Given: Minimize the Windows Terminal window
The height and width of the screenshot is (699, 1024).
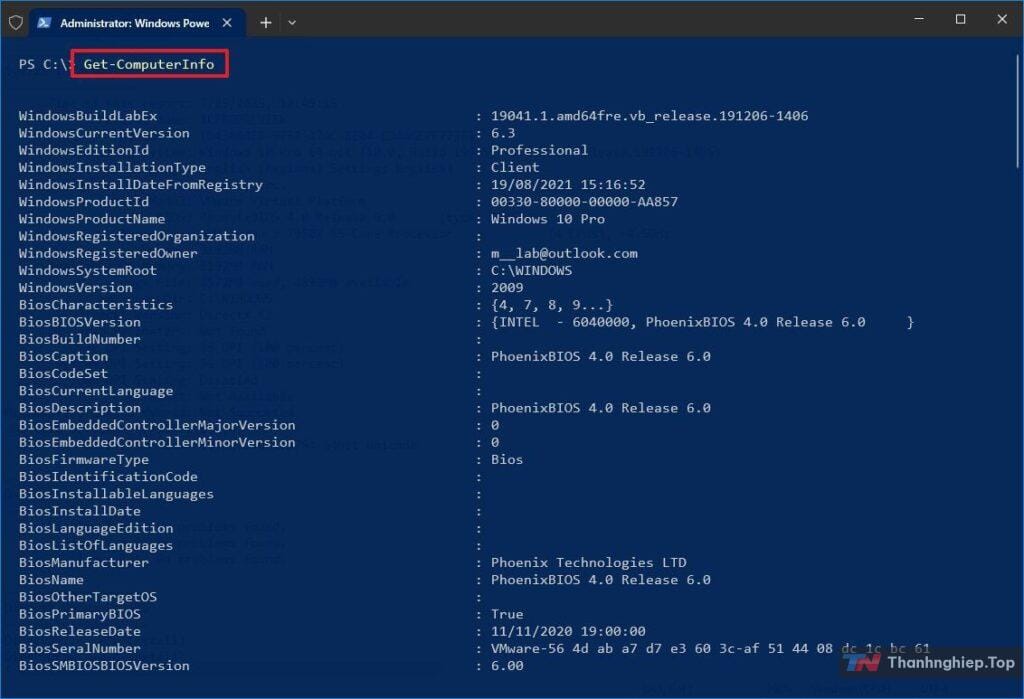Looking at the screenshot, I should 919,20.
